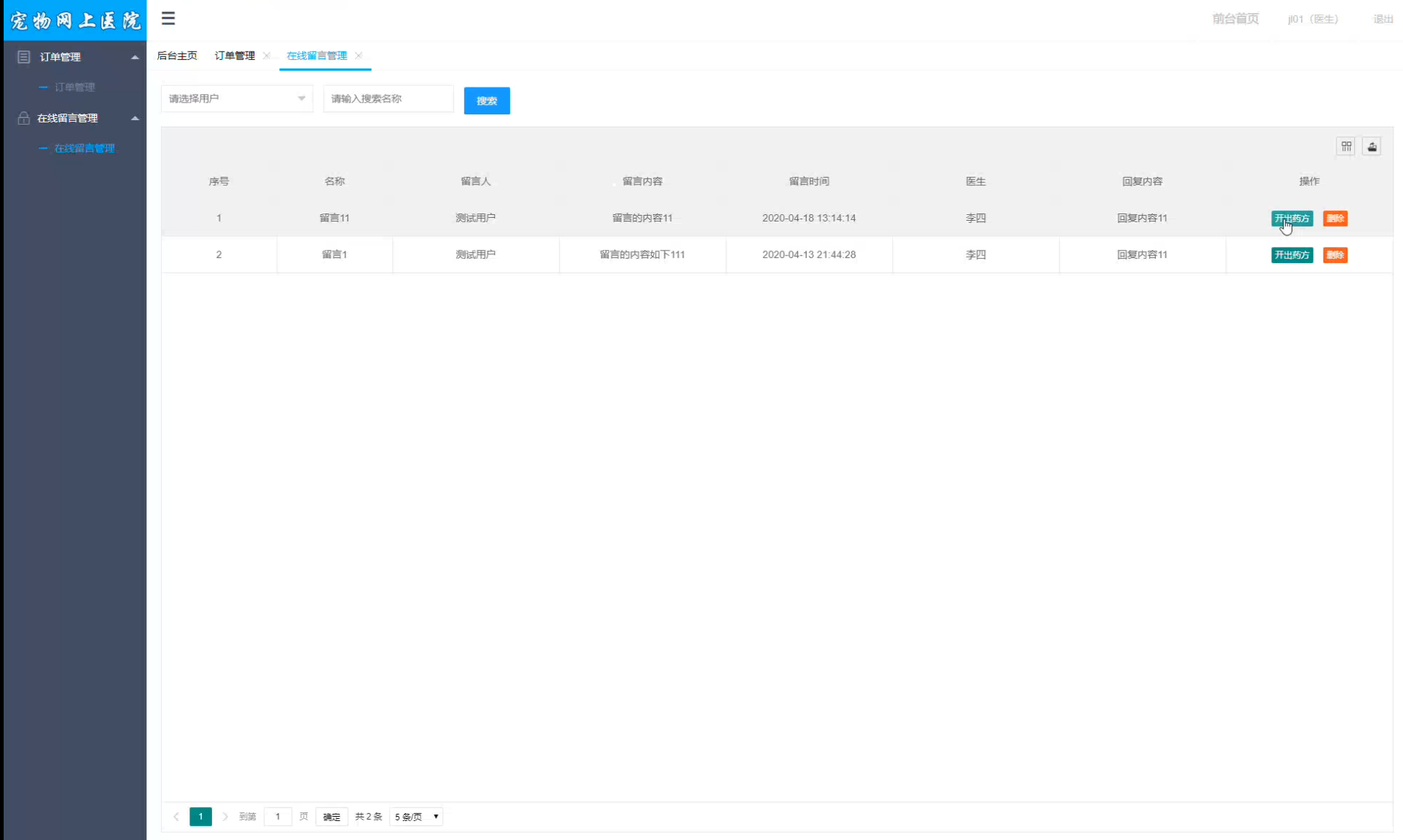Click the 操作 column header
The image size is (1403, 840).
tap(1309, 181)
